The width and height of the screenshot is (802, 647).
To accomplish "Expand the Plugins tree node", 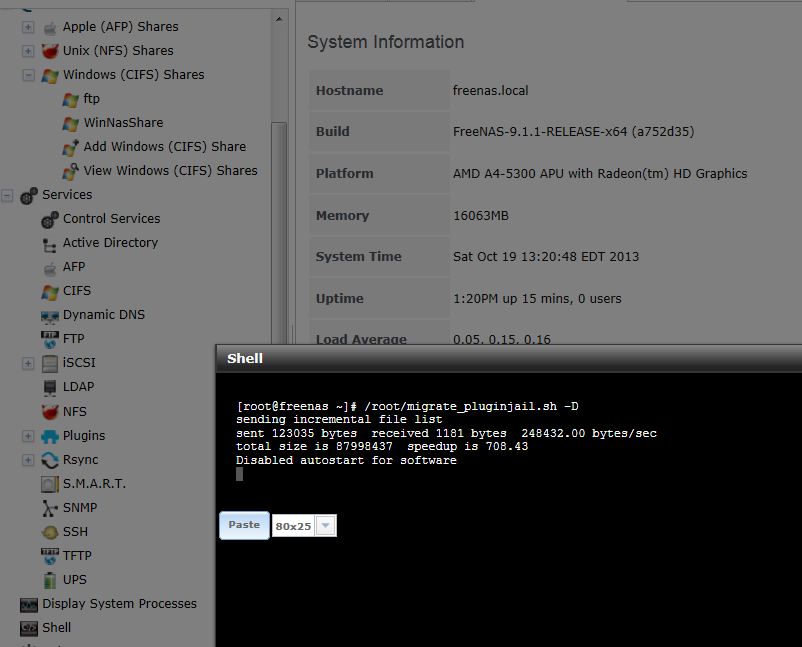I will coord(28,436).
